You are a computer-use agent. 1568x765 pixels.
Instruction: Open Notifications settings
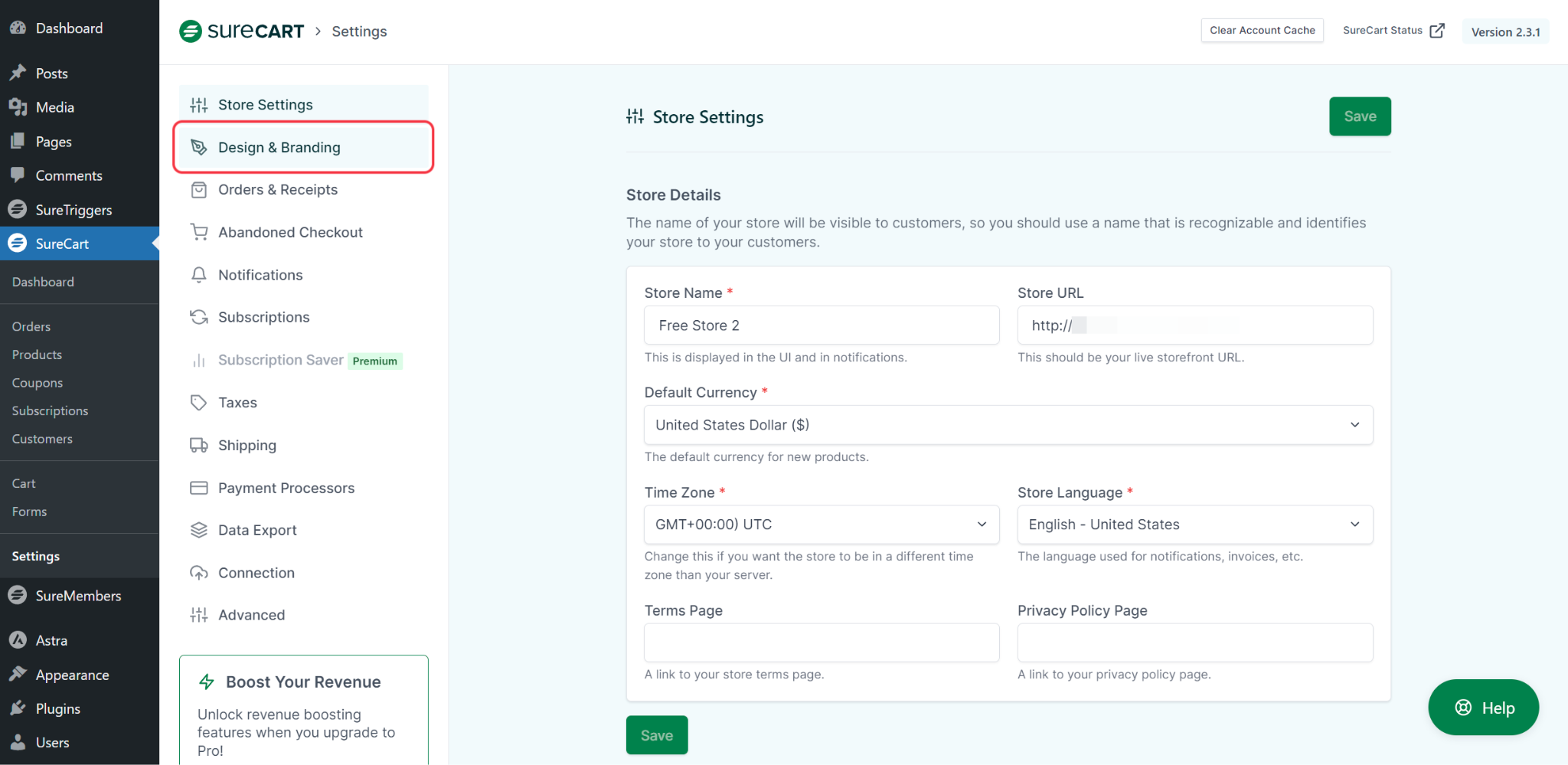coord(304,275)
